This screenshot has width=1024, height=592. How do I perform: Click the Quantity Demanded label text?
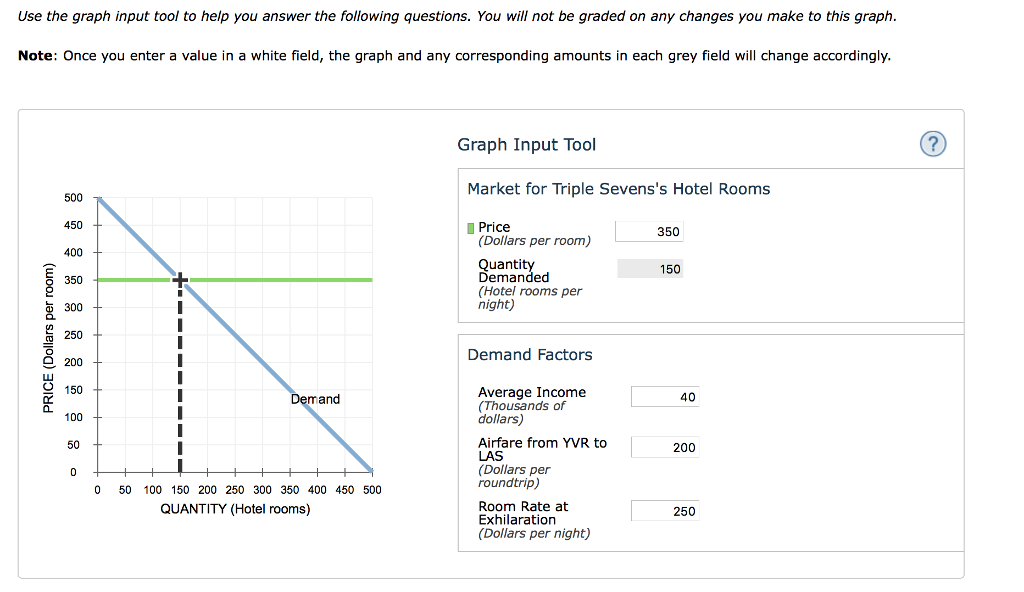pyautogui.click(x=513, y=271)
